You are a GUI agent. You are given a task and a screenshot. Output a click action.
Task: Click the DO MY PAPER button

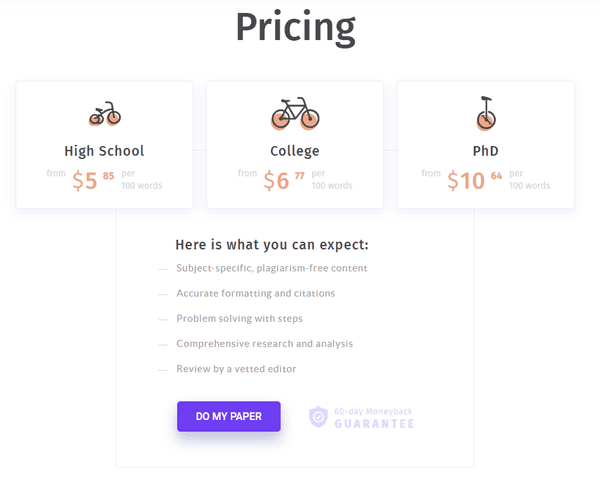229,416
